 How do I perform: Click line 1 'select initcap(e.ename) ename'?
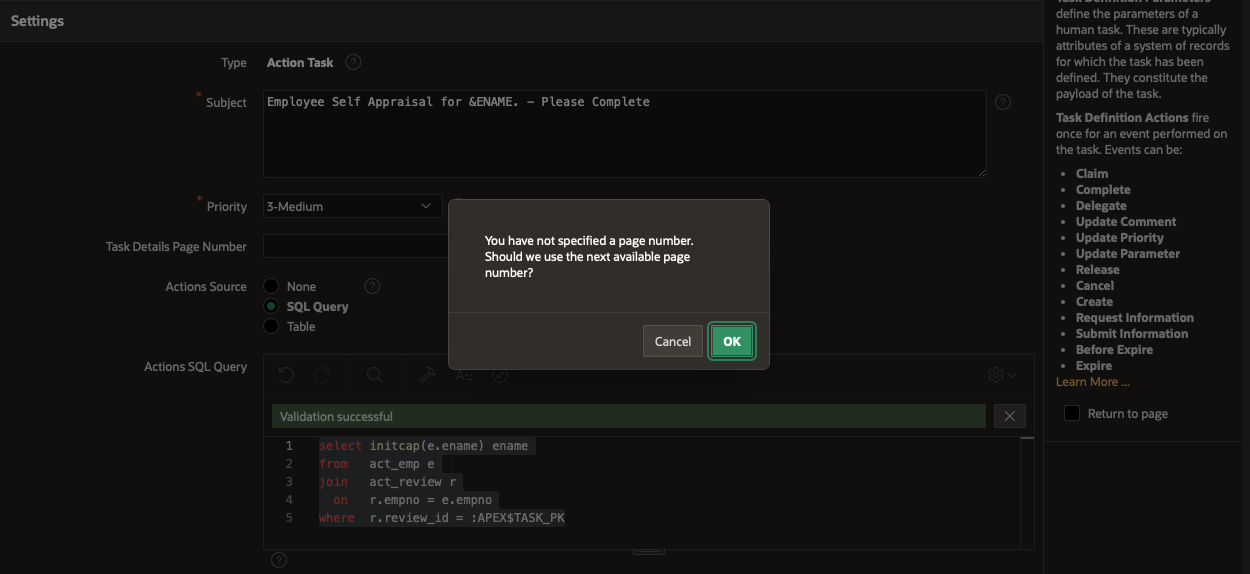pyautogui.click(x=423, y=446)
